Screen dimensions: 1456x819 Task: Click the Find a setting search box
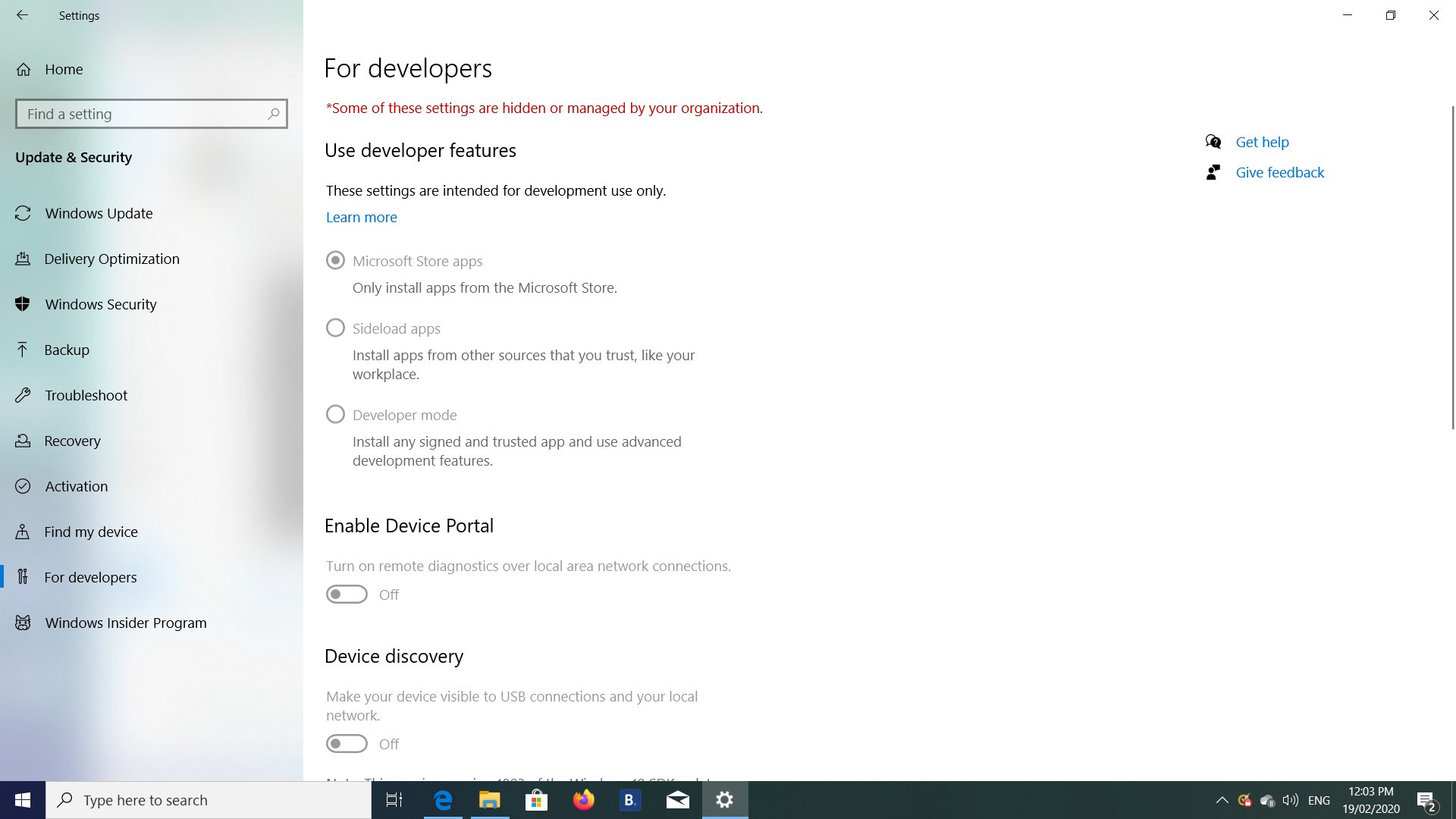144,114
